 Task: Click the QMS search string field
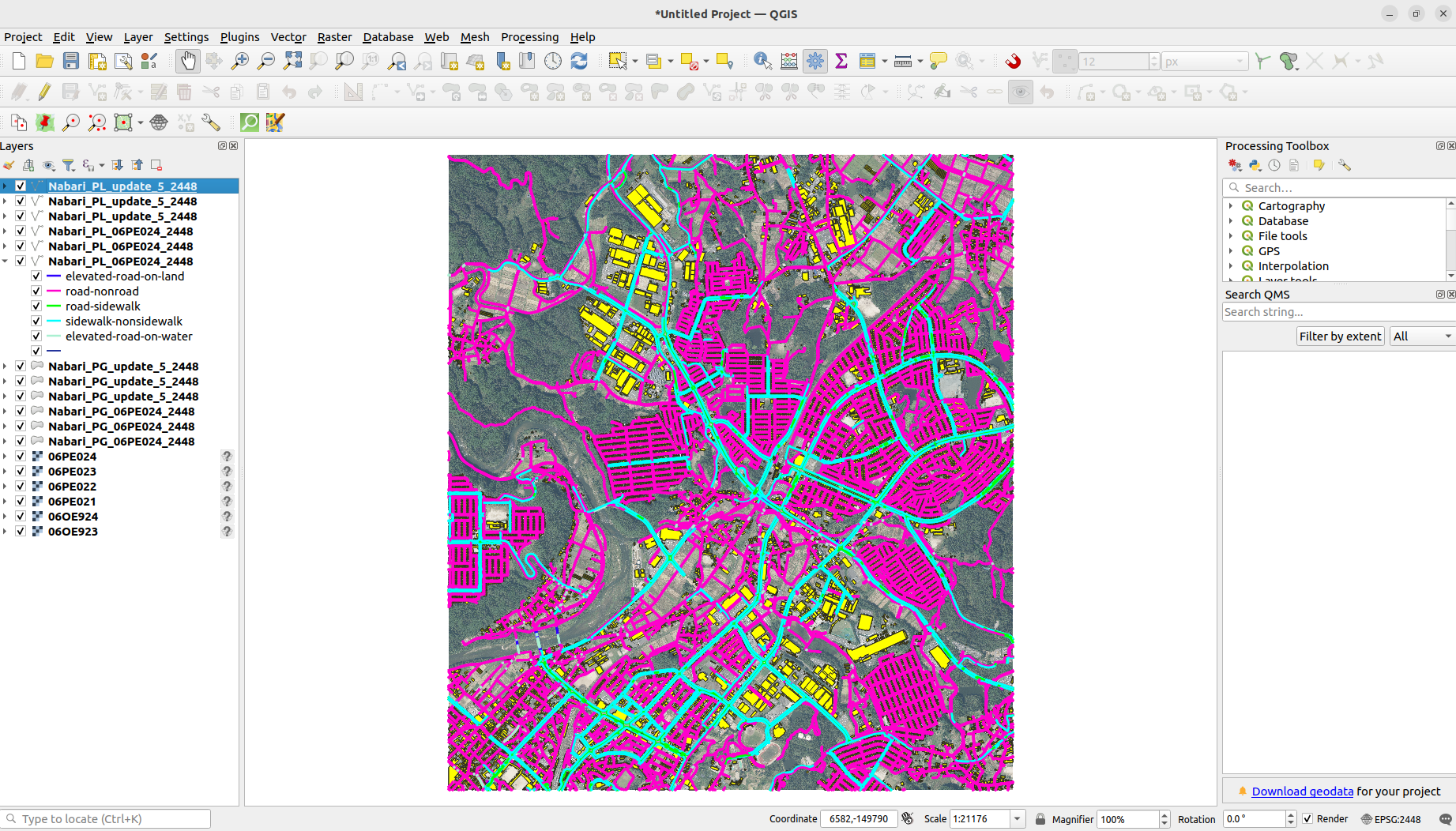coord(1338,312)
